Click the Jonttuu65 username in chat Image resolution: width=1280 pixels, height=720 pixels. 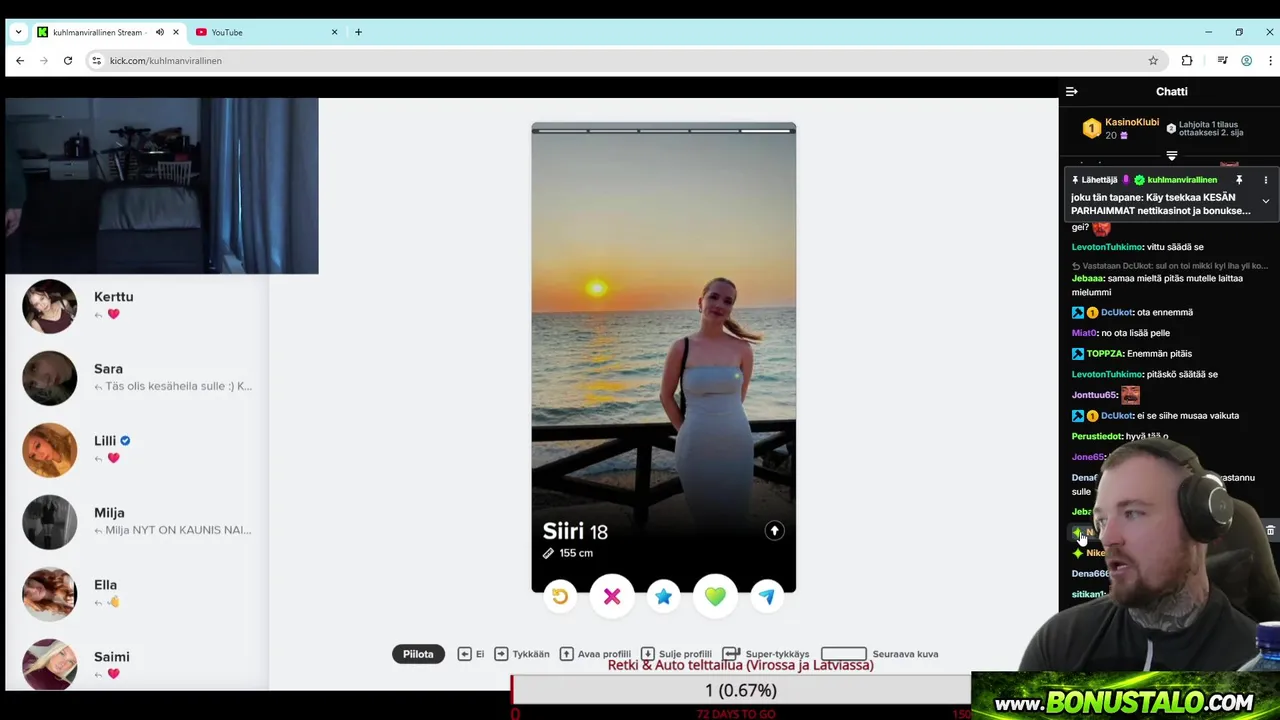[x=1094, y=395]
